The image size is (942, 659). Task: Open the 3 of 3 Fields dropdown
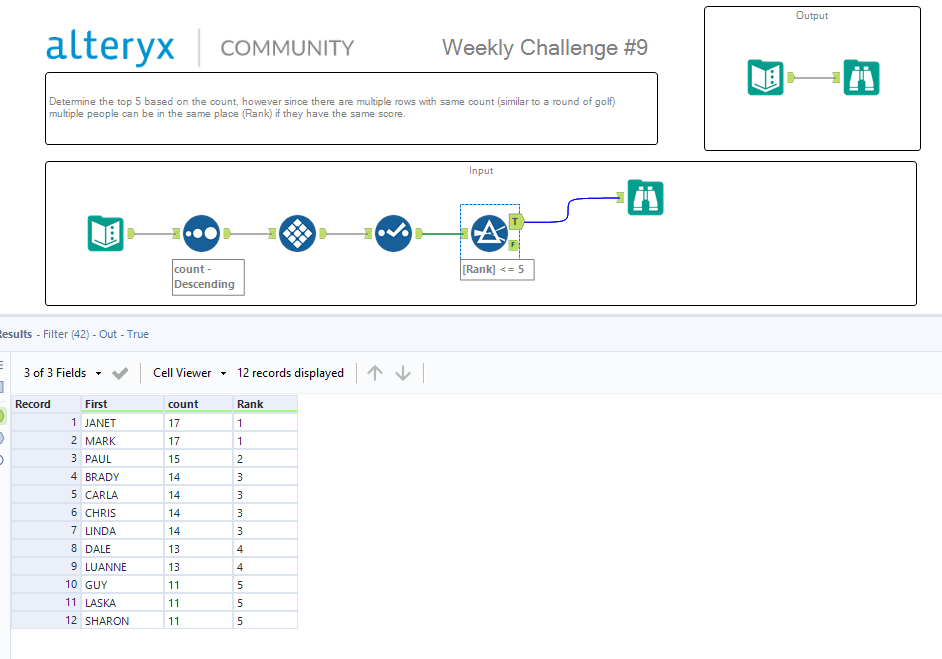62,373
